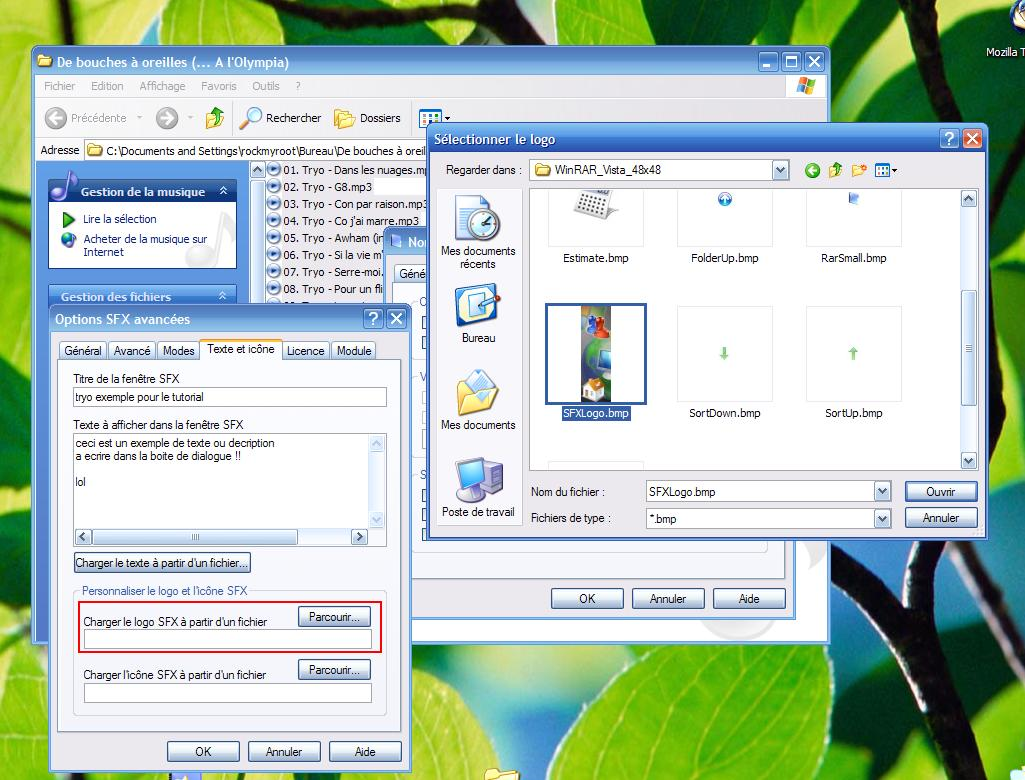Screen dimensions: 1025x780
Task: Click Rechercher in Explorer toolbar
Action: click(x=282, y=118)
